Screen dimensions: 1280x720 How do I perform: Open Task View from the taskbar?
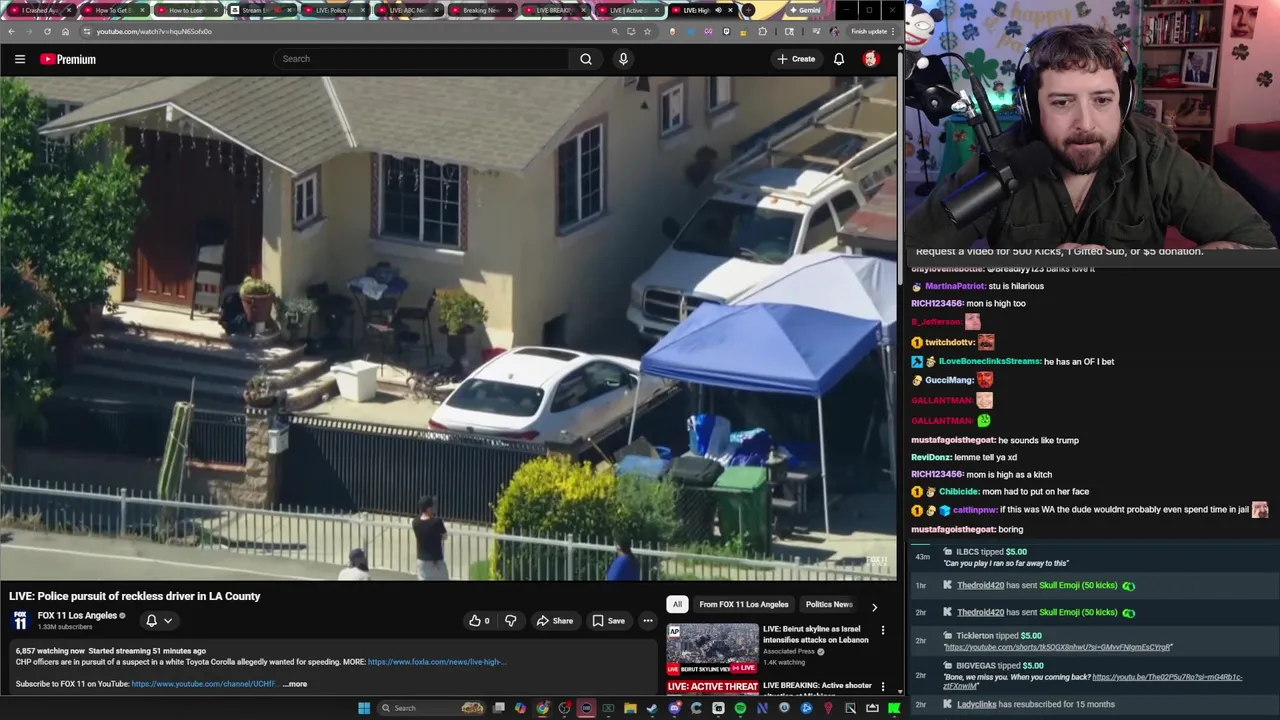499,708
